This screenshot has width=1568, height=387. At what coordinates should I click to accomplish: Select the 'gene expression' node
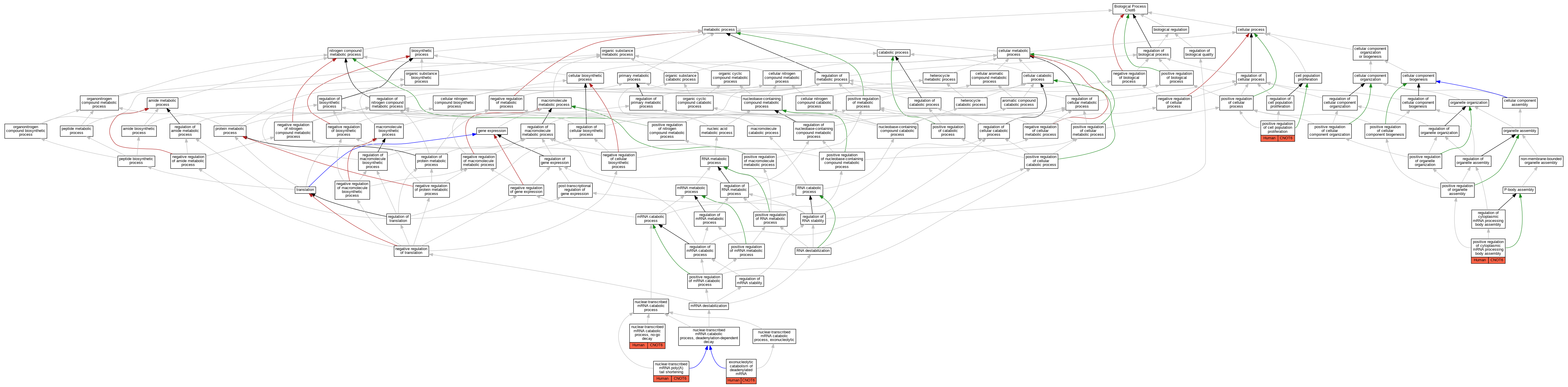(x=492, y=131)
